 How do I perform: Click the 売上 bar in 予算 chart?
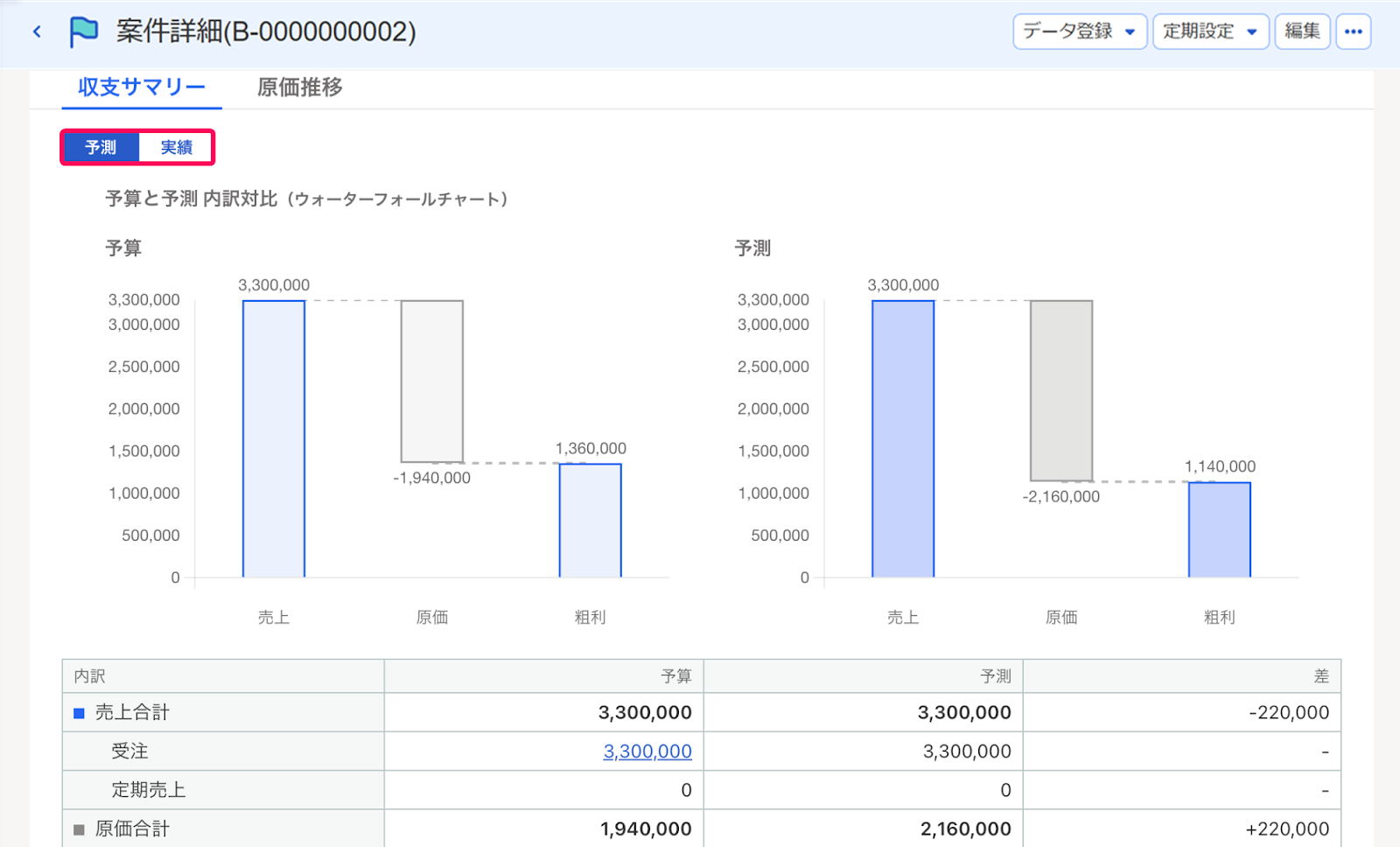coord(274,438)
